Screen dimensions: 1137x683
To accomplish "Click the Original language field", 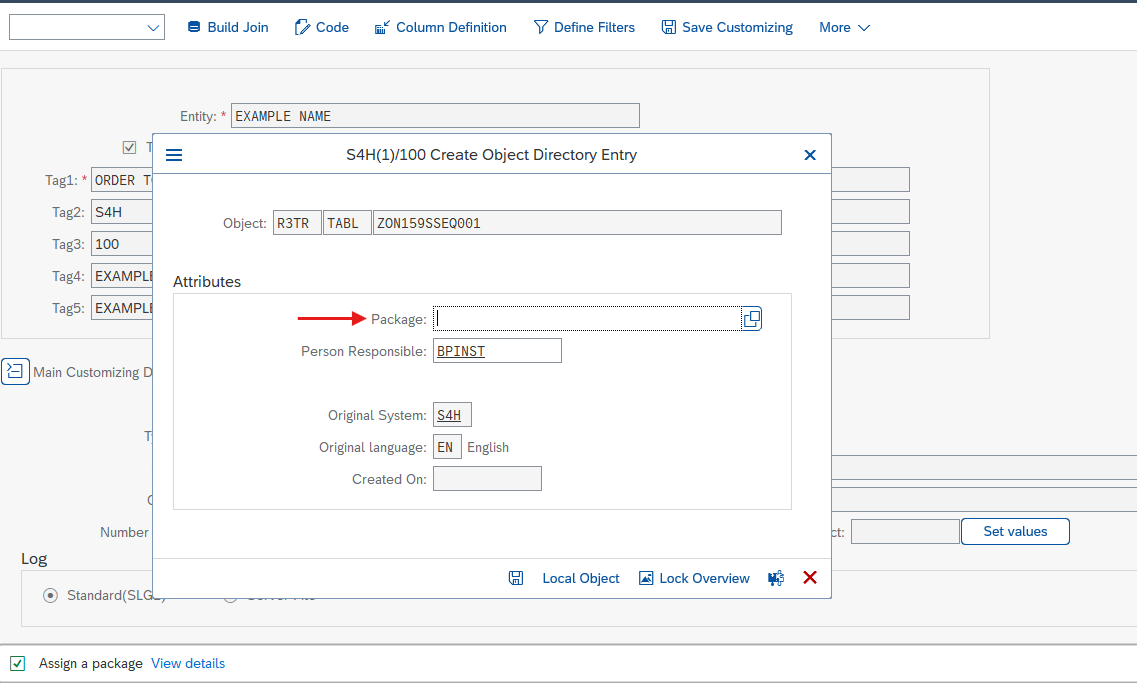I will 447,447.
